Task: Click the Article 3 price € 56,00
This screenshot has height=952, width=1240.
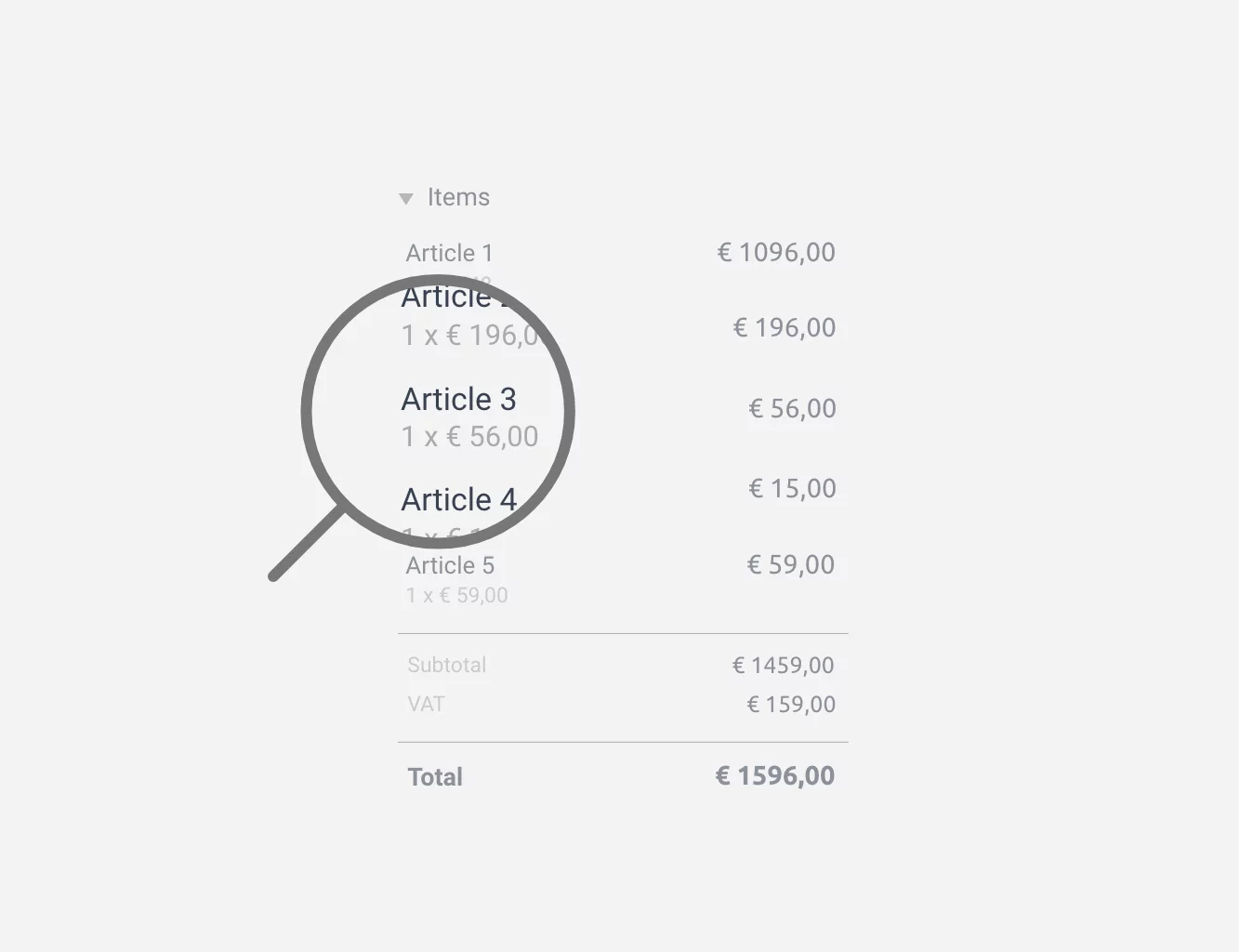Action: (x=792, y=408)
